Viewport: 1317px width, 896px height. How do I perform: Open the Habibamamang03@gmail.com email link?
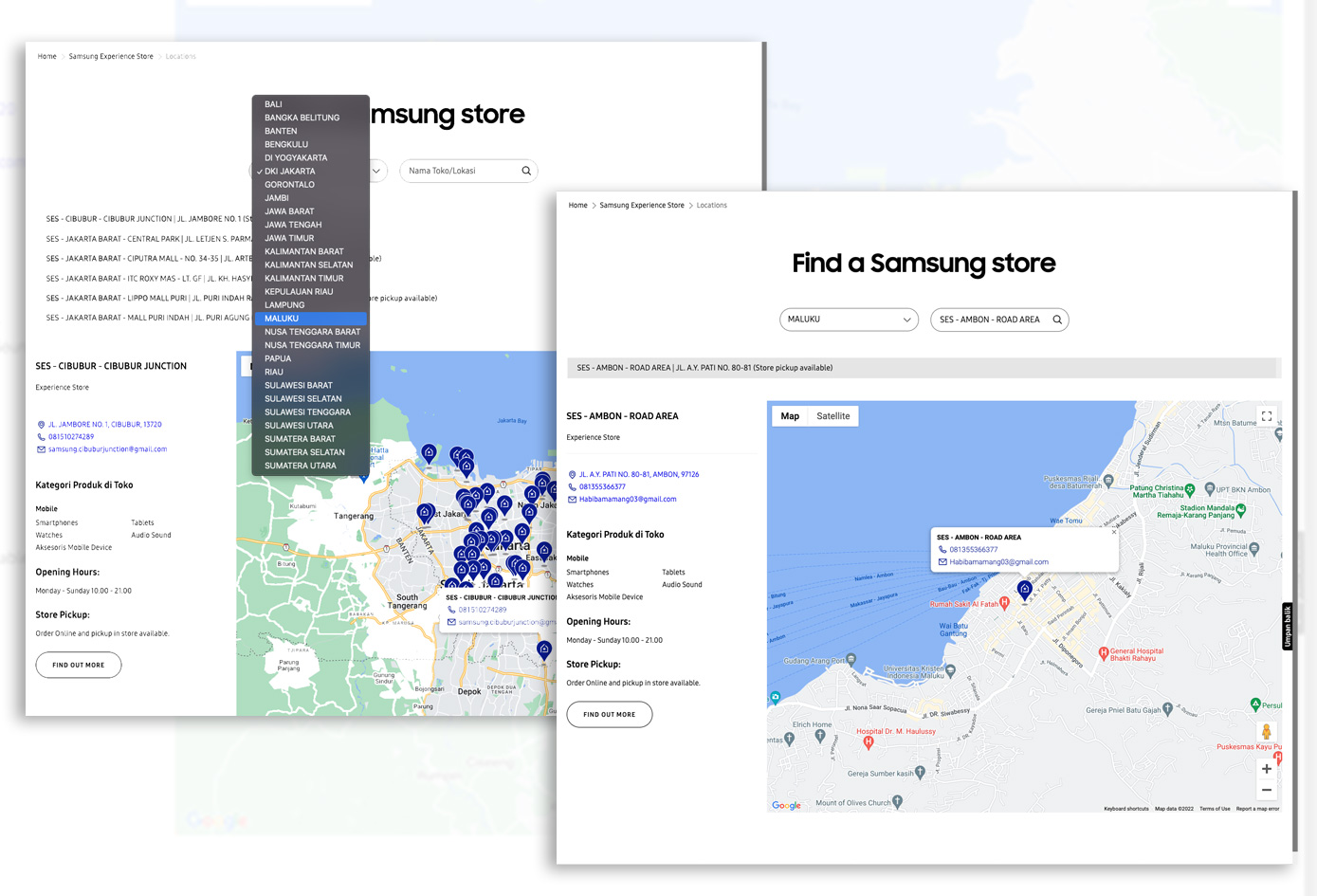pos(627,499)
